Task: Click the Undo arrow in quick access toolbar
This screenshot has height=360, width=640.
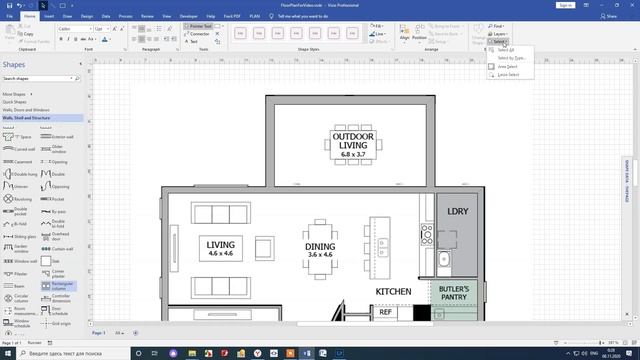Action: pos(19,5)
